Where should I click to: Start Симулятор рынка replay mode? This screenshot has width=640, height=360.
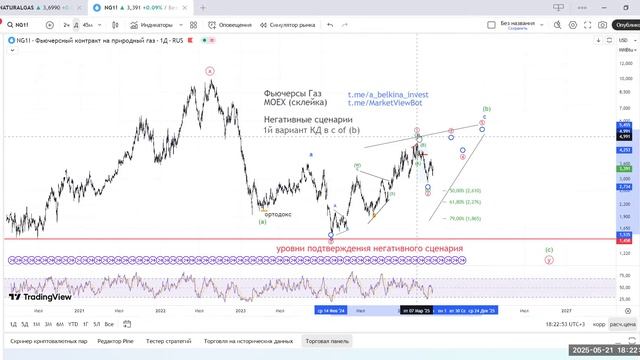(288, 25)
